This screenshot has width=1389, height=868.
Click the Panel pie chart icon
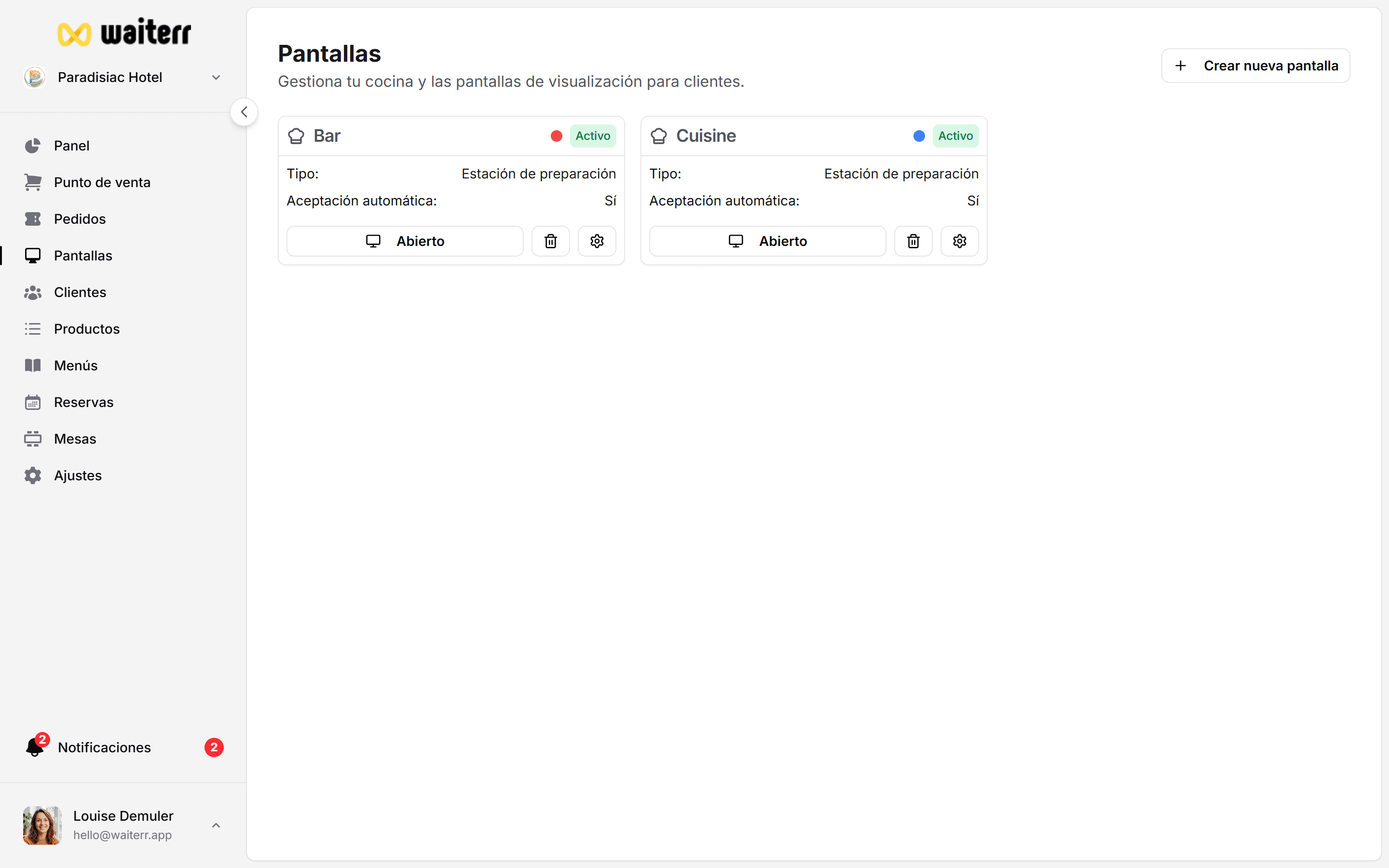click(33, 146)
